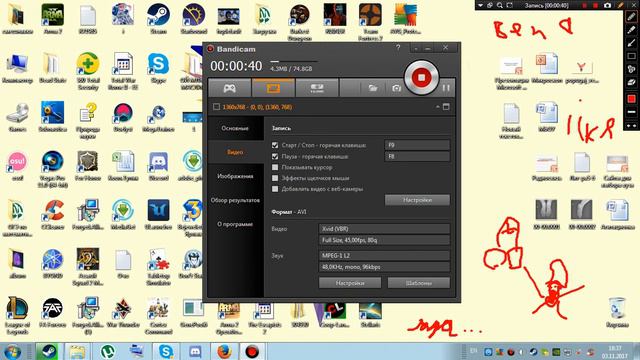Click Настройки button under the Формат section
640x360 pixels.
click(x=350, y=283)
